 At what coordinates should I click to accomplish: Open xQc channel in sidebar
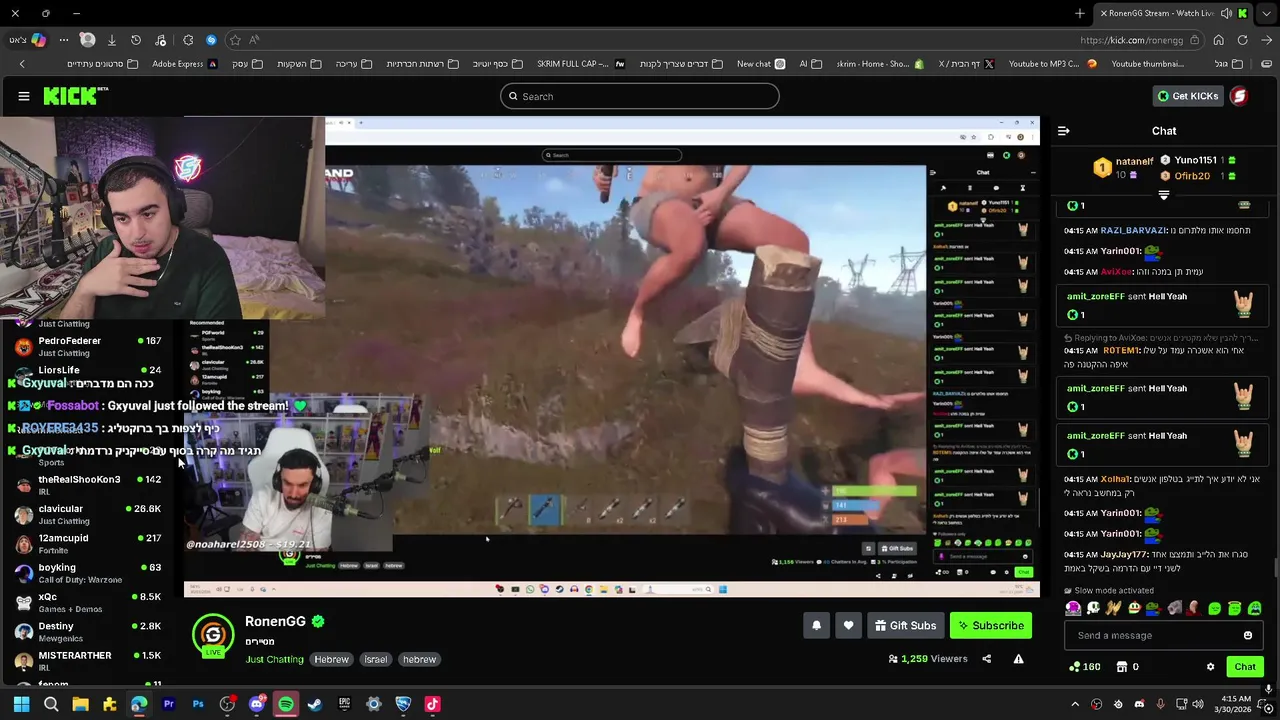pos(90,603)
